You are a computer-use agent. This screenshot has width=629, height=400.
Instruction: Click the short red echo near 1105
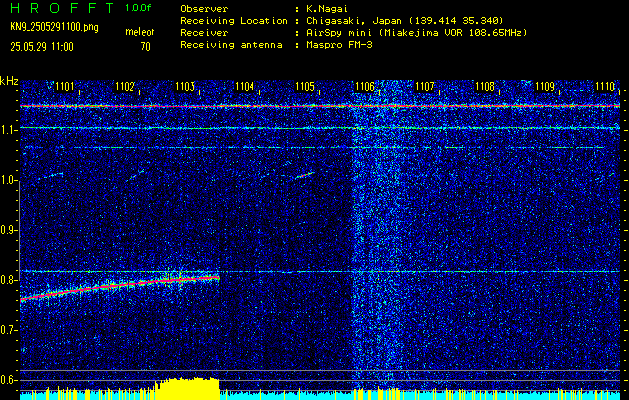coord(304,175)
